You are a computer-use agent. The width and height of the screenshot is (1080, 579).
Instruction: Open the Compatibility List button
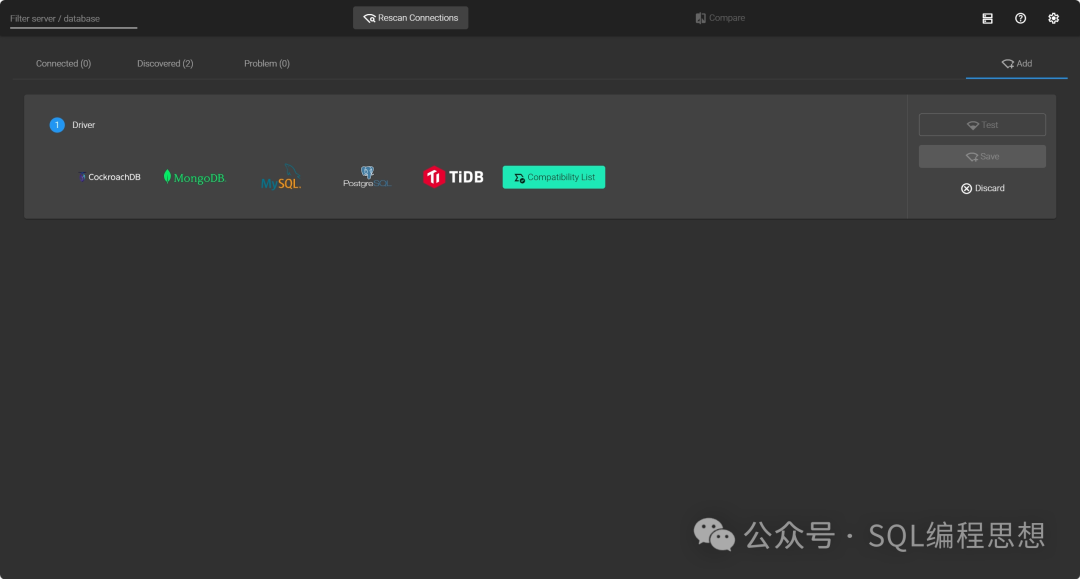[554, 177]
